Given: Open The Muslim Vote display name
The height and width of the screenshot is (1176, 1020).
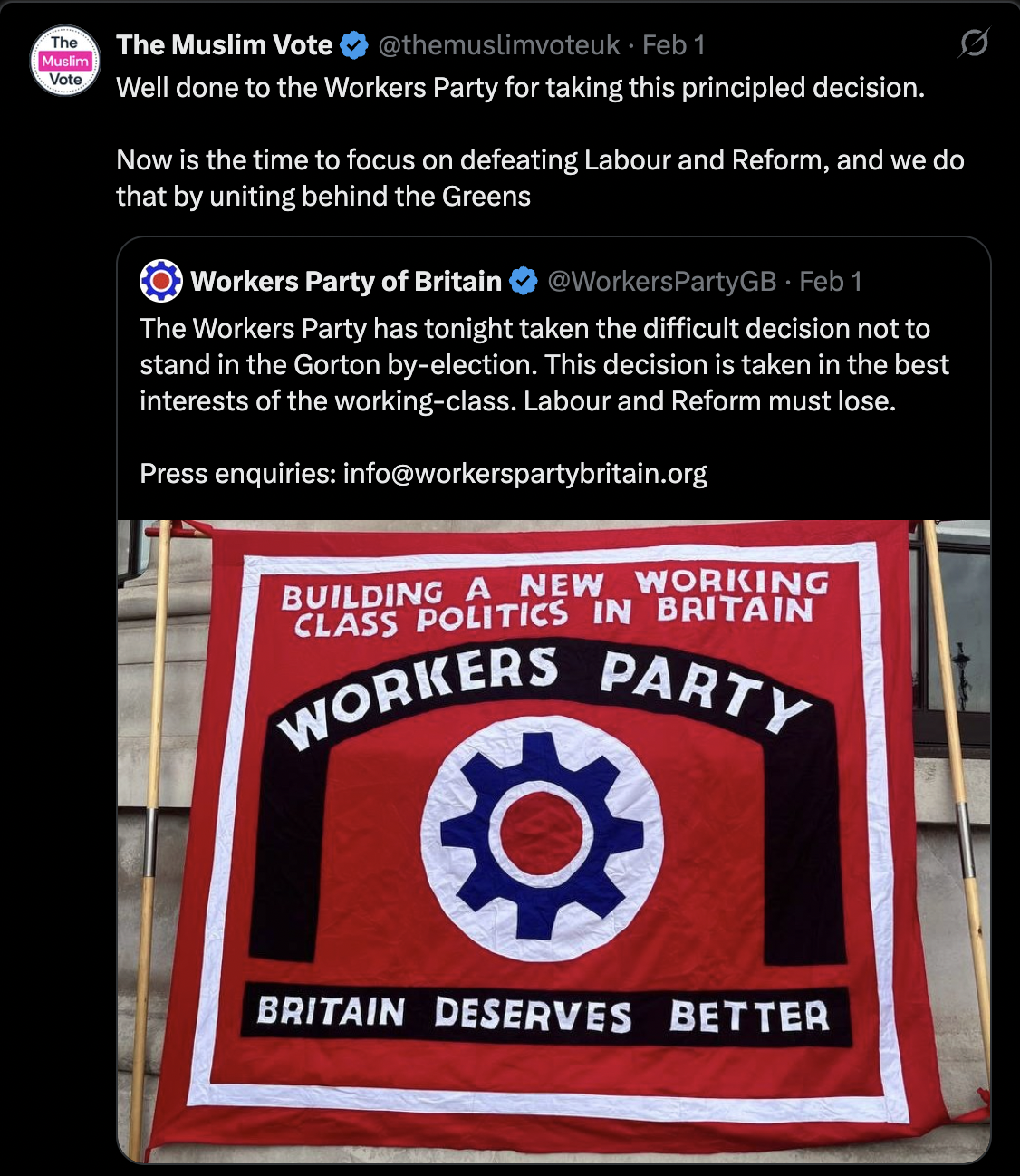Looking at the screenshot, I should [225, 44].
